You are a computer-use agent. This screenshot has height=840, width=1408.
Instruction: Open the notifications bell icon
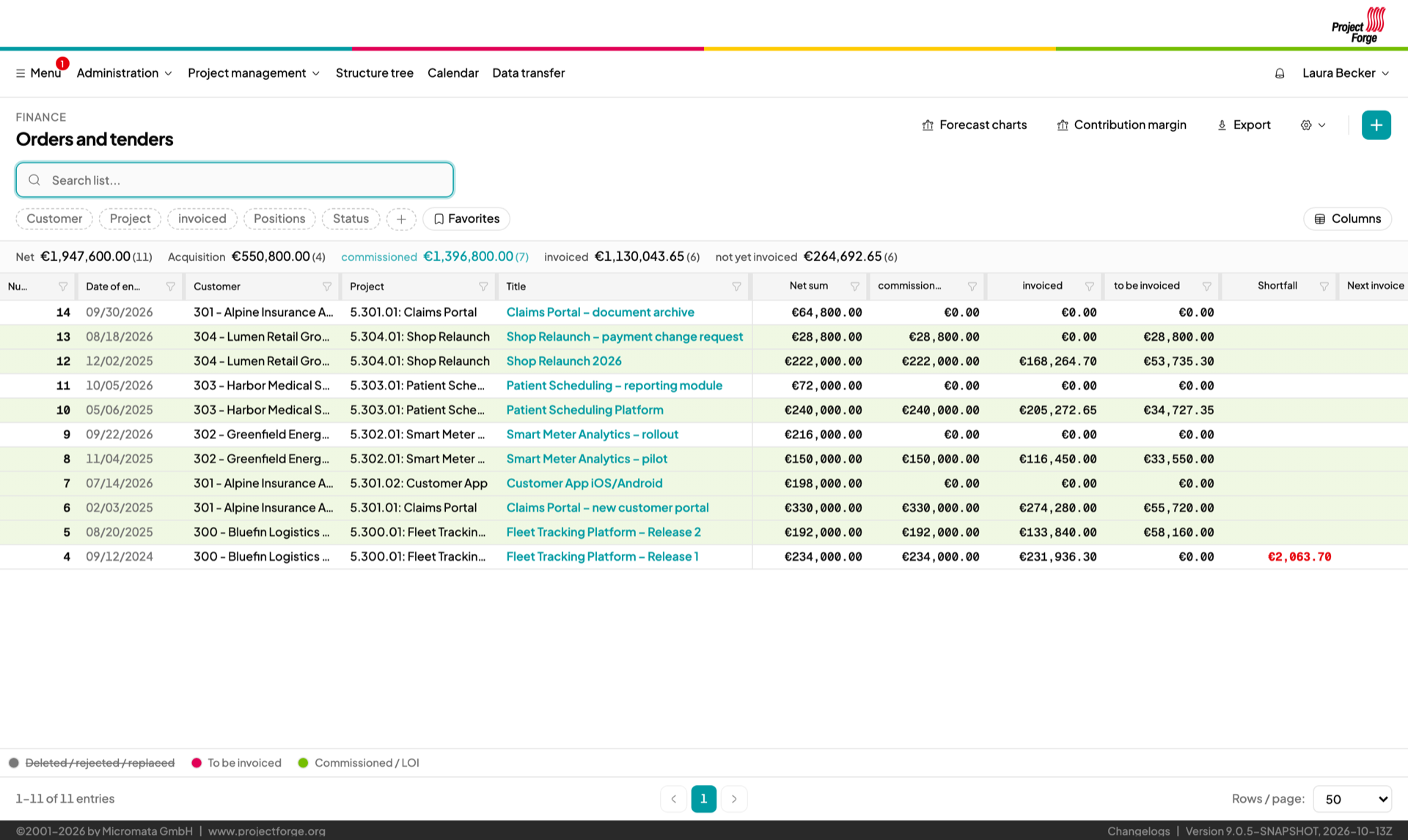(1280, 73)
